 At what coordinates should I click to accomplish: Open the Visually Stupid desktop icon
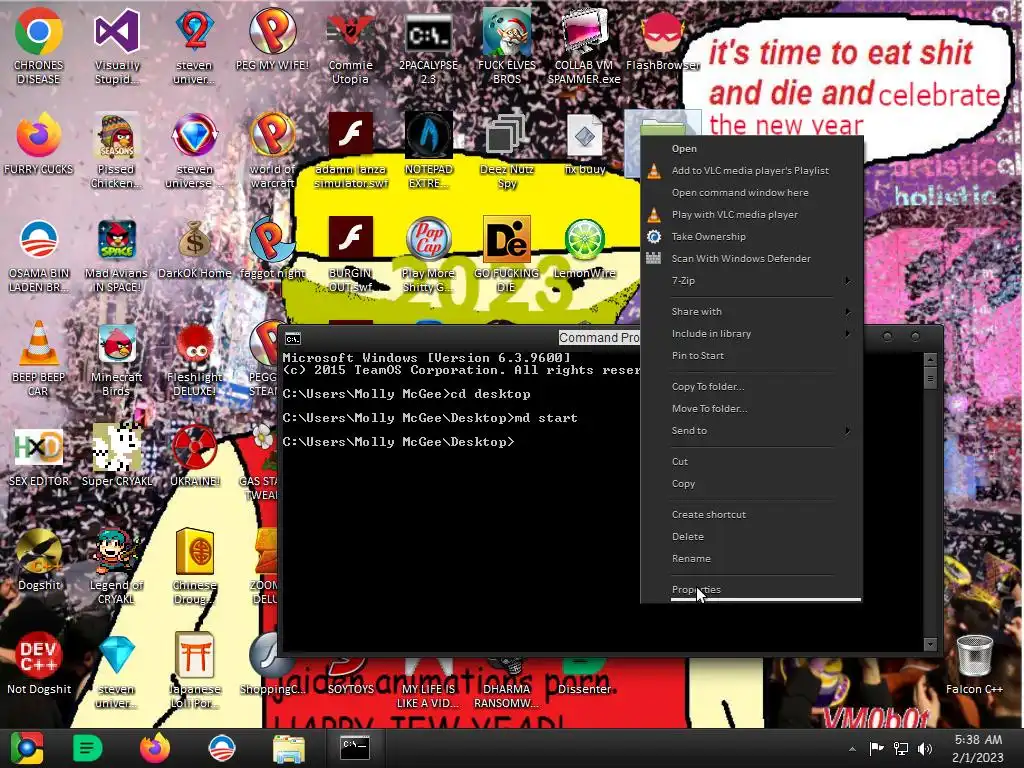tap(116, 46)
